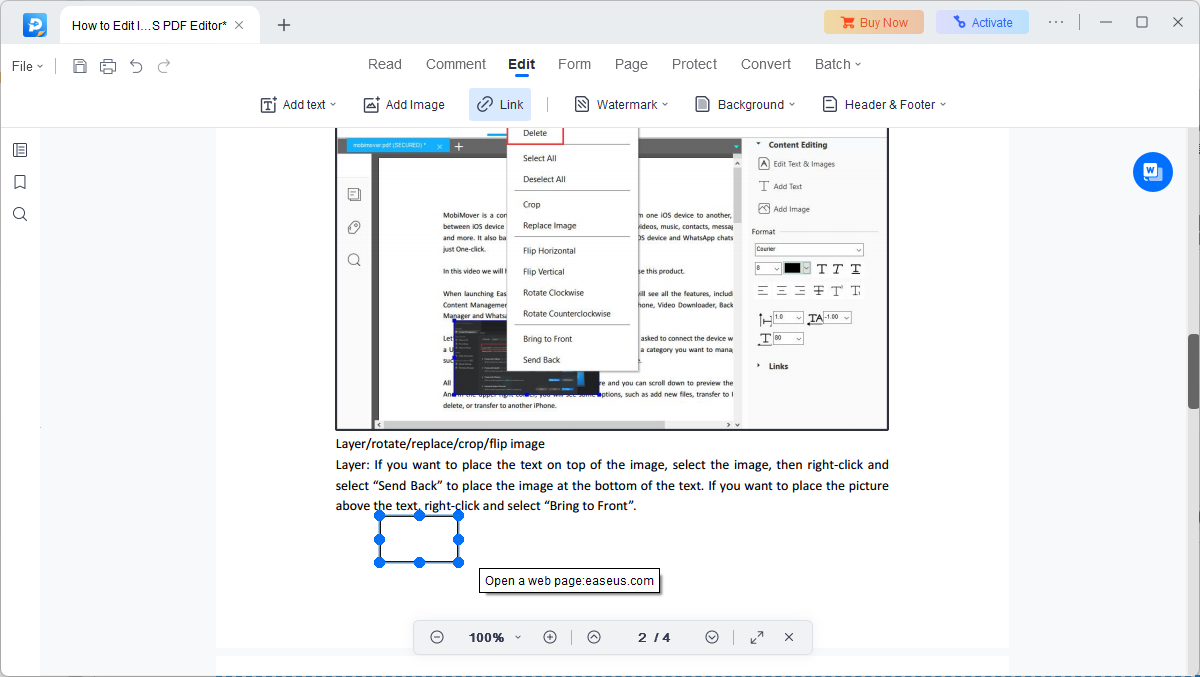Click the embedded screenshot image in document
Screen dimensions: 1200x677
pyautogui.click(x=612, y=279)
